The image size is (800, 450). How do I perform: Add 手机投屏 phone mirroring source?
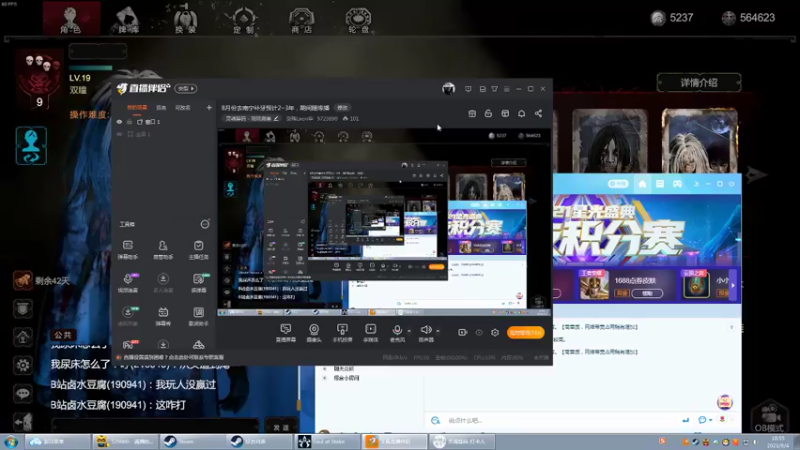pos(342,333)
